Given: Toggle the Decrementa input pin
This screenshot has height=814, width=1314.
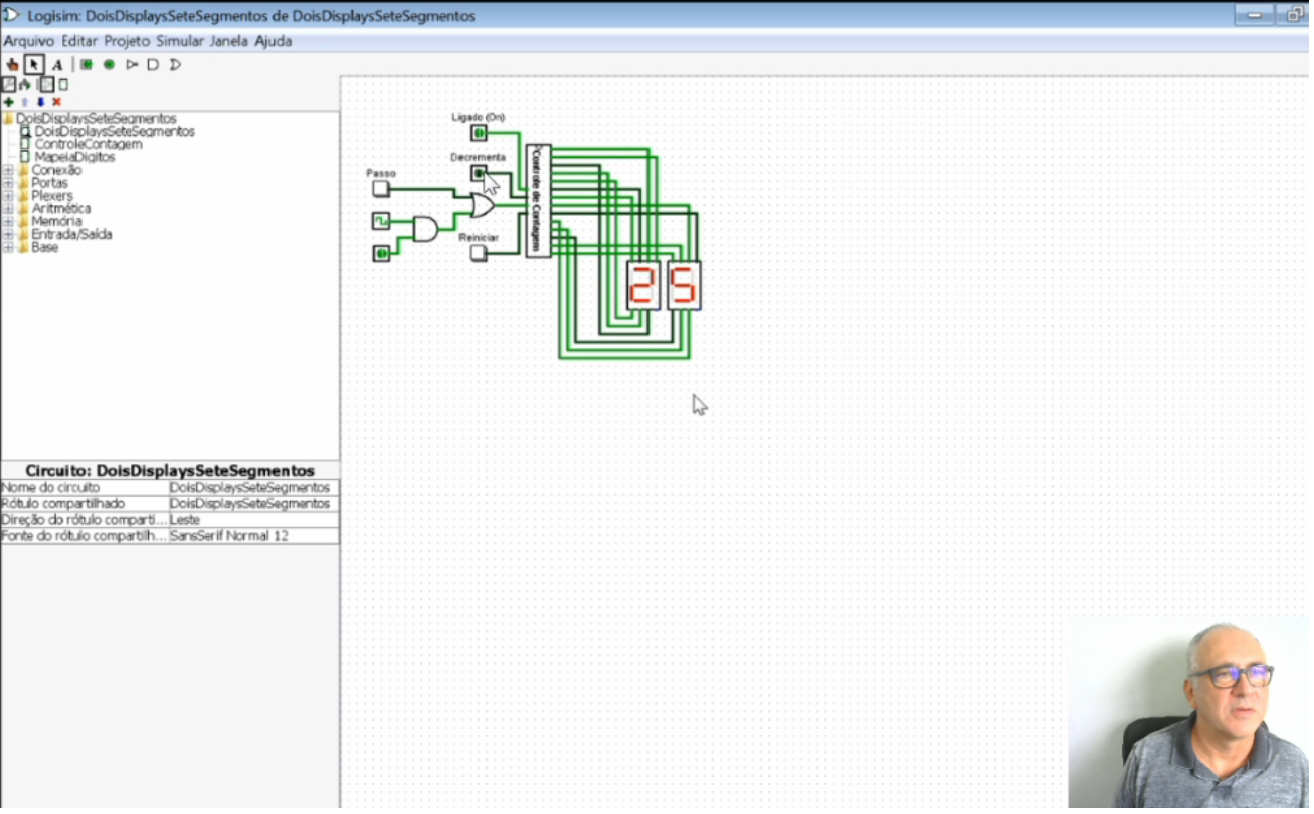Looking at the screenshot, I should [481, 173].
